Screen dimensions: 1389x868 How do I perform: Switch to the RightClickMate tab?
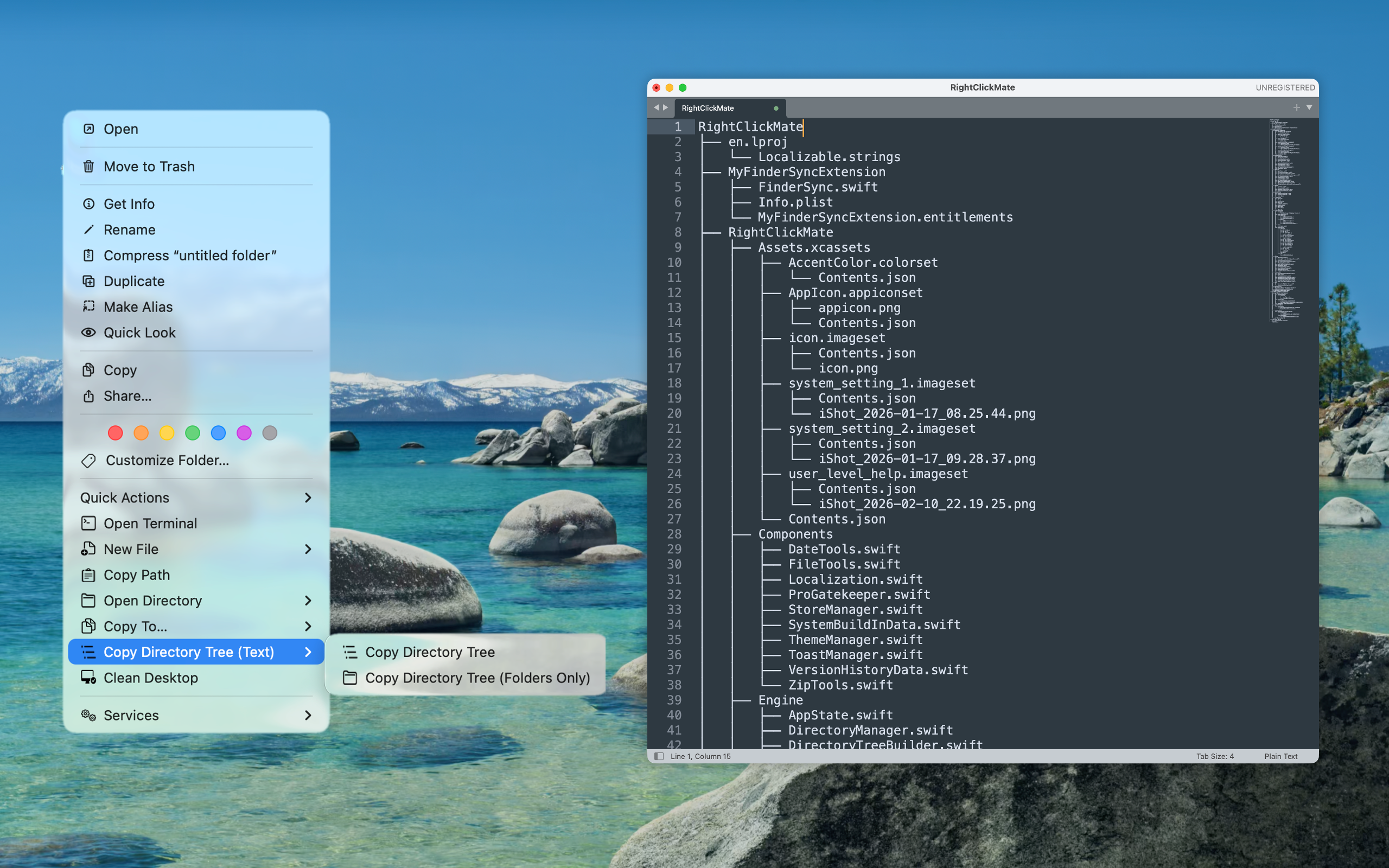point(730,108)
